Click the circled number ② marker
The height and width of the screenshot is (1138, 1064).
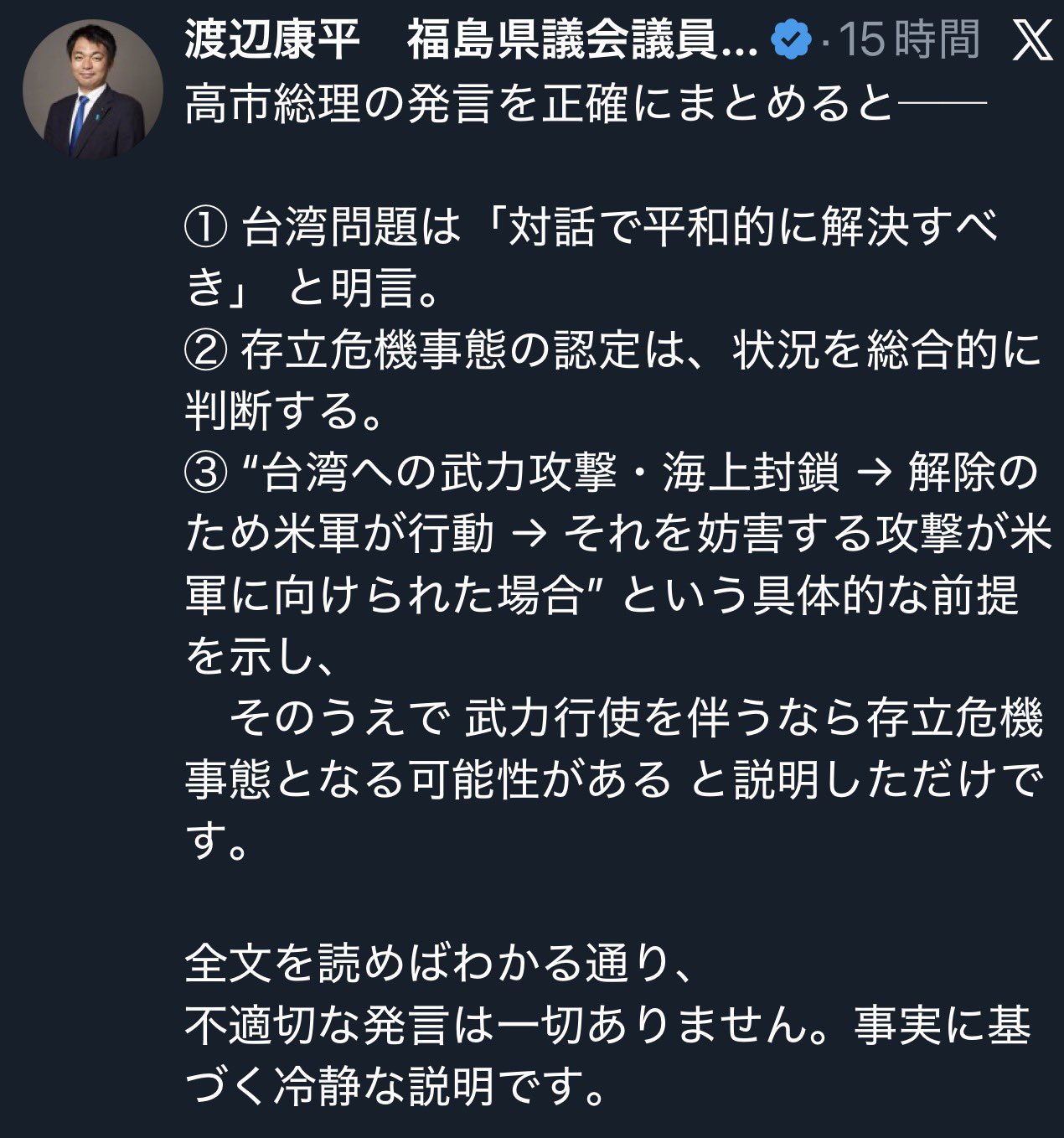coord(204,350)
